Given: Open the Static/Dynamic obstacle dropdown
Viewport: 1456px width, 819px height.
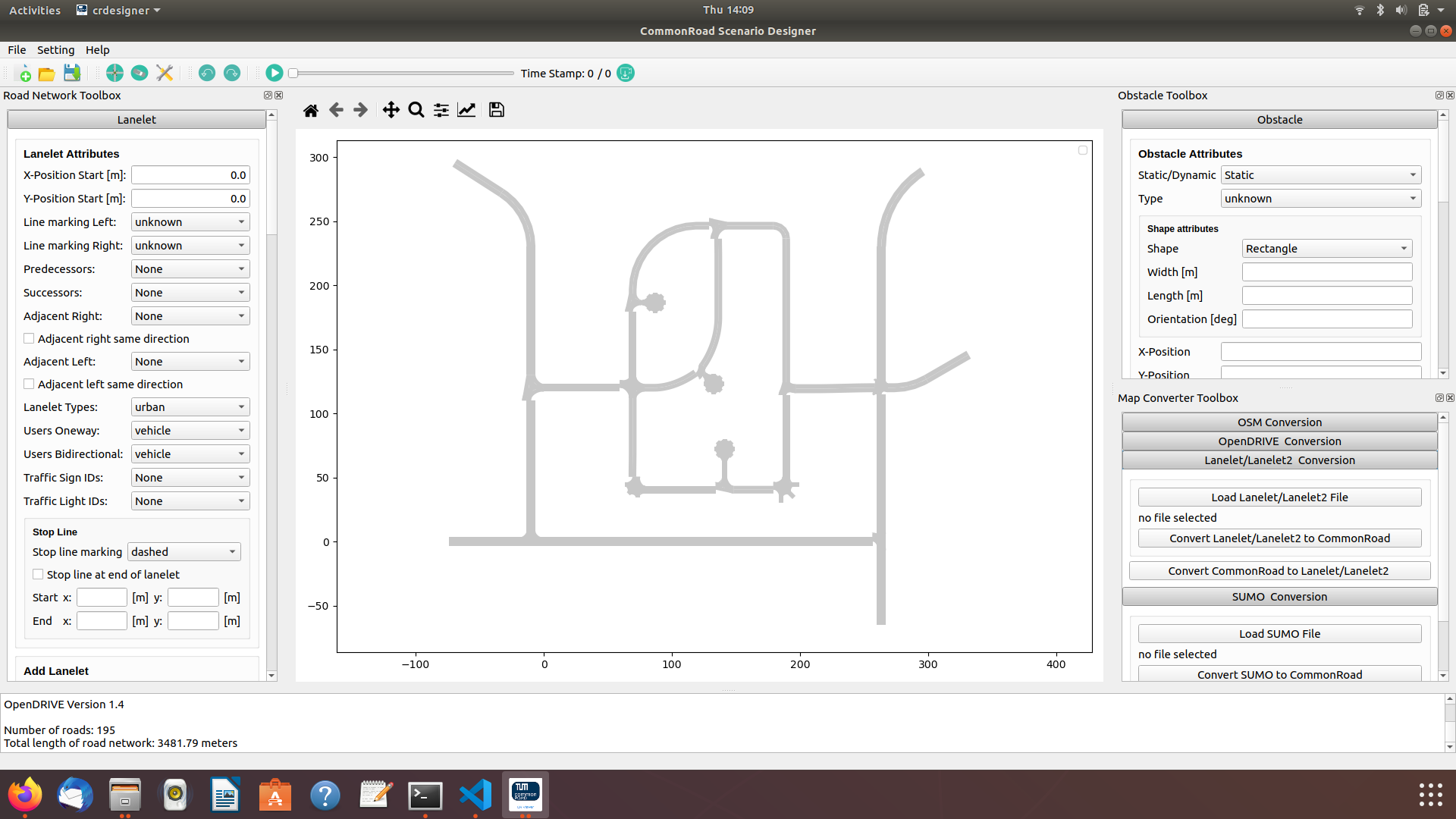Looking at the screenshot, I should 1320,175.
